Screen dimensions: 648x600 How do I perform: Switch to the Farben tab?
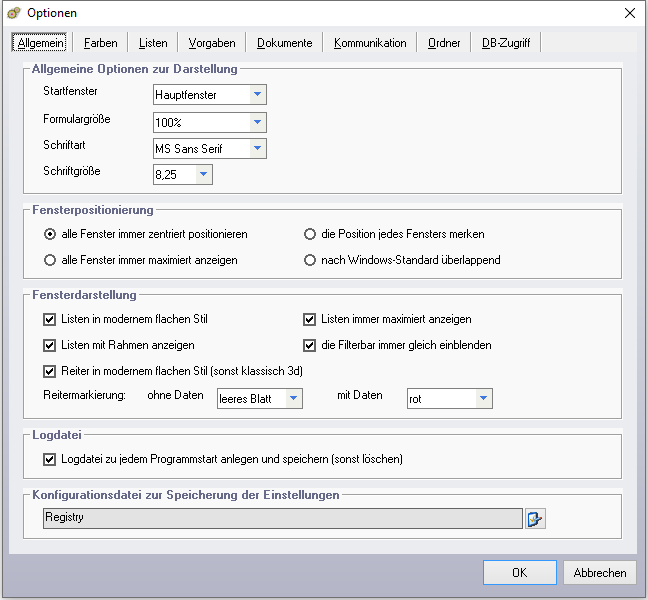pos(100,43)
